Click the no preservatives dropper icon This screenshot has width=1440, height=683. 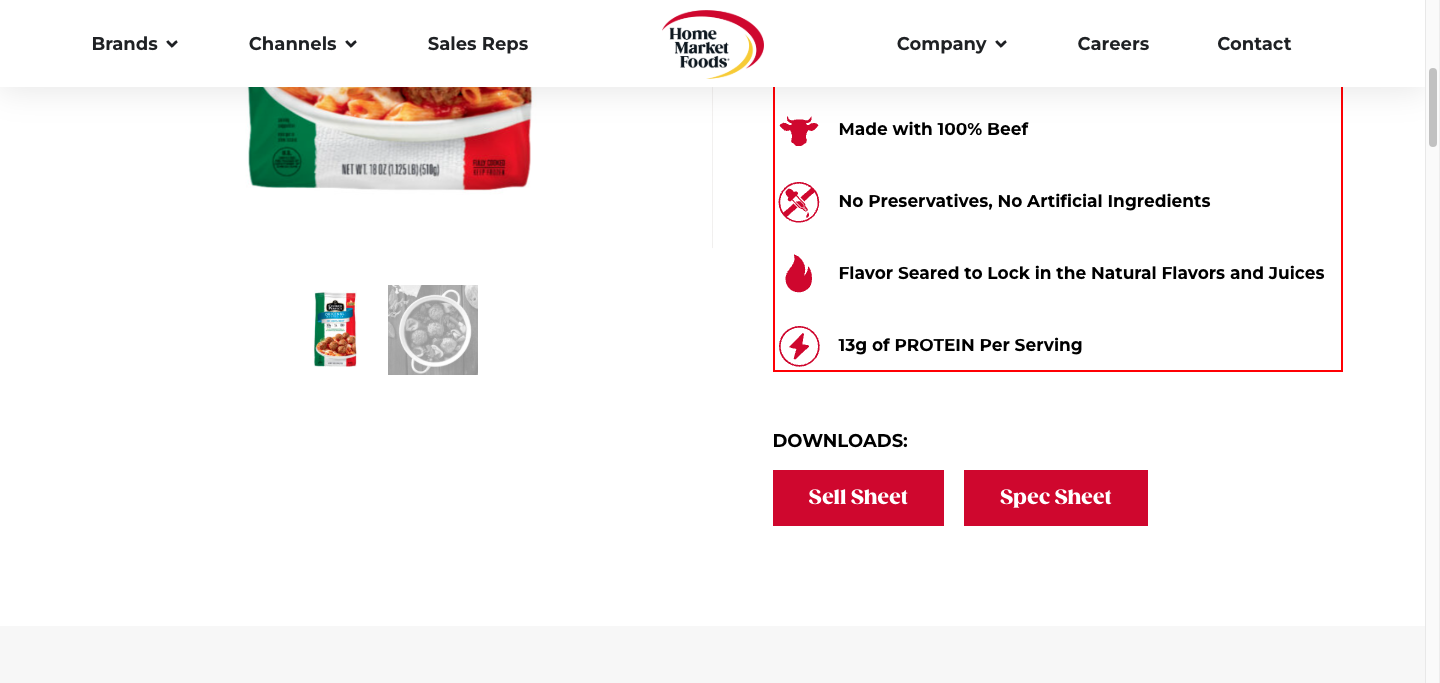[799, 202]
